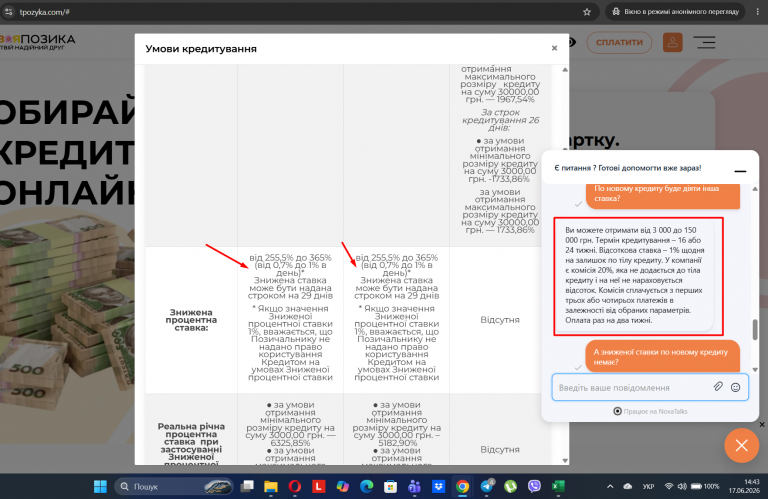Click the dialog scrollbar's up arrow
This screenshot has height=499, width=768.
point(565,70)
